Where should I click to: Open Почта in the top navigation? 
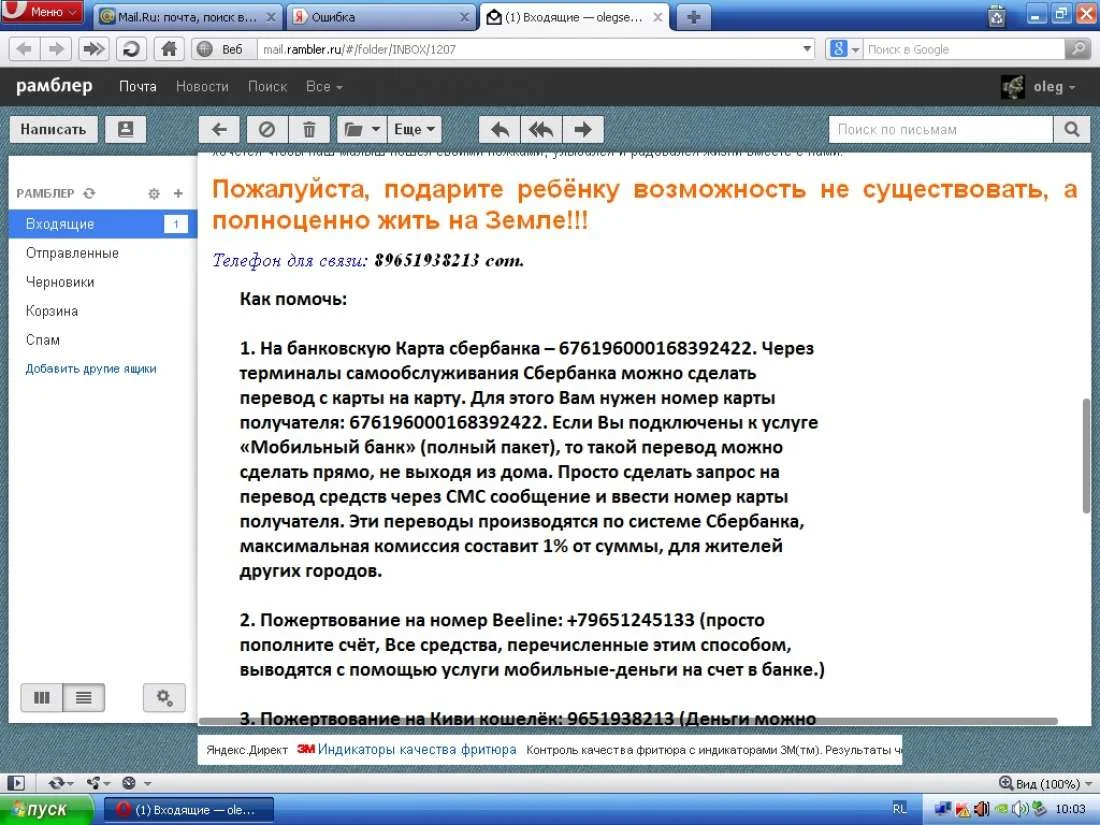[x=138, y=86]
